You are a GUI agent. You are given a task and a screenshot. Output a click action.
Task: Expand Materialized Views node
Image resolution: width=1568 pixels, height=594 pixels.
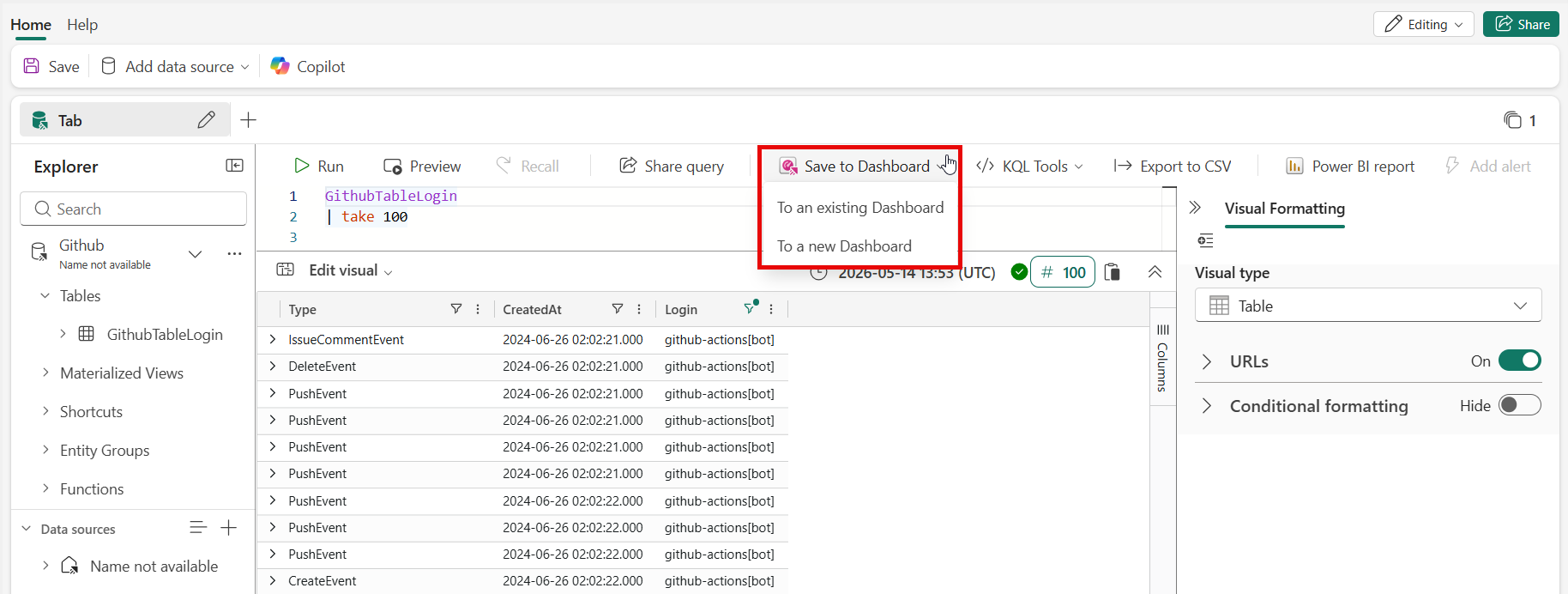click(x=45, y=373)
